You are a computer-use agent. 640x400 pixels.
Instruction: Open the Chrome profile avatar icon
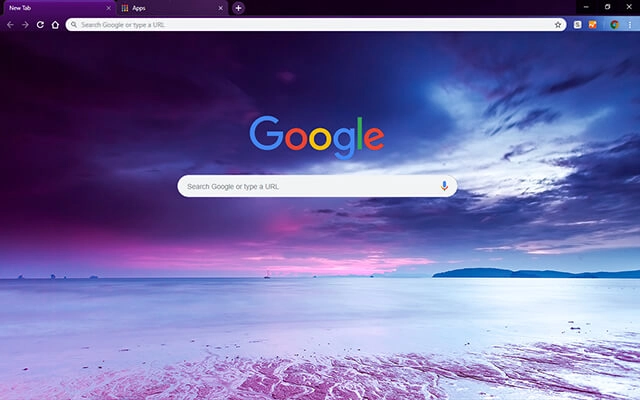615,24
